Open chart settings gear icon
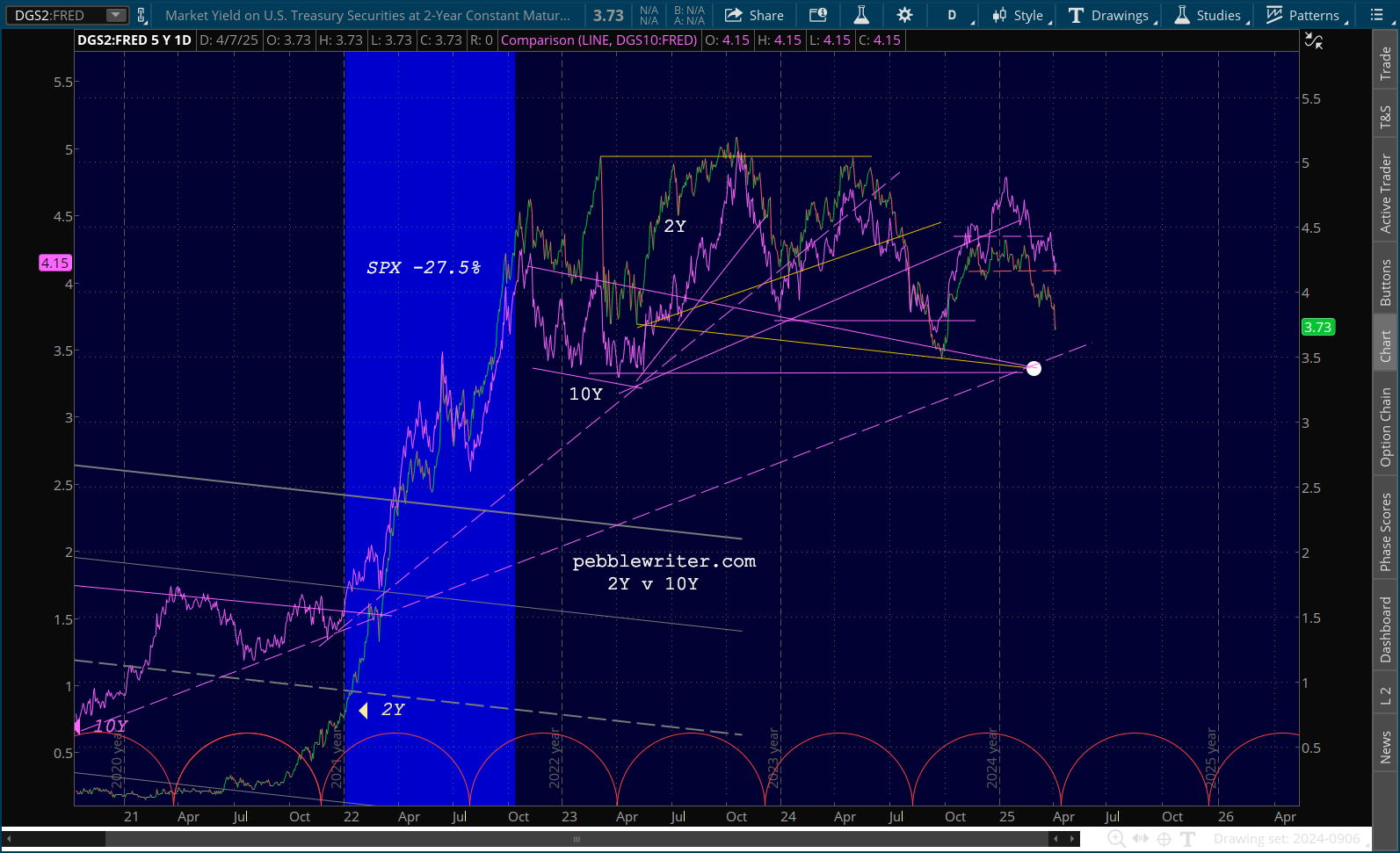Screen dimensions: 1400x853 click(904, 15)
